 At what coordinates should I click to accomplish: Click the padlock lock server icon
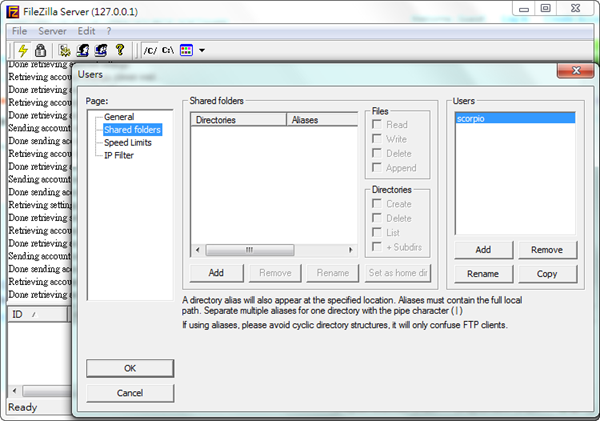click(40, 49)
